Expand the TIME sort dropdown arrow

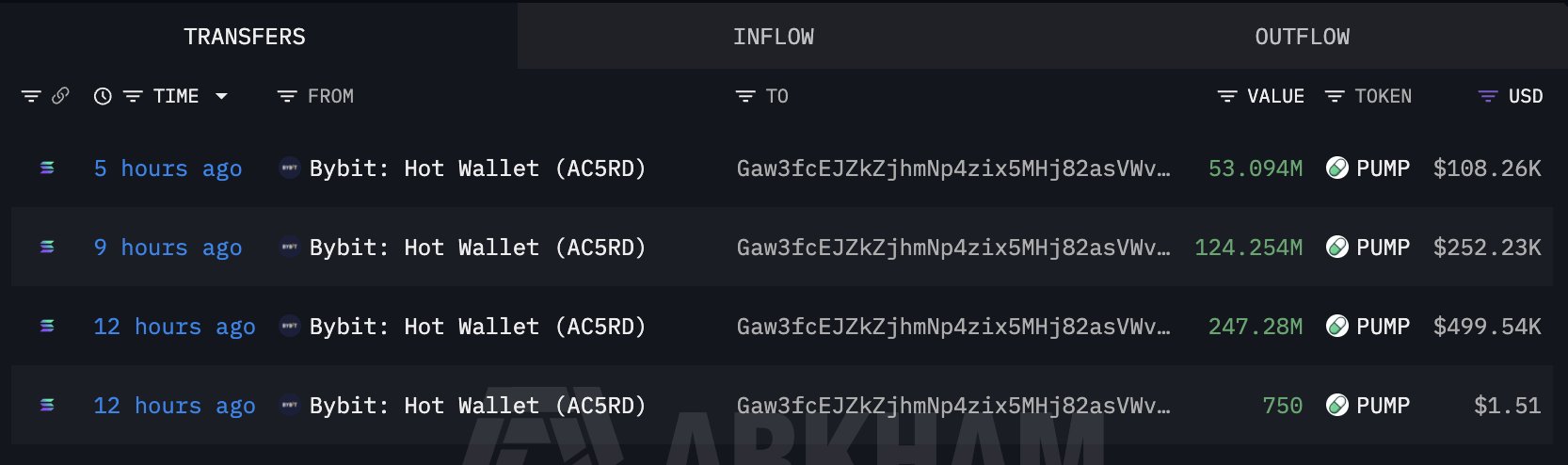[222, 96]
